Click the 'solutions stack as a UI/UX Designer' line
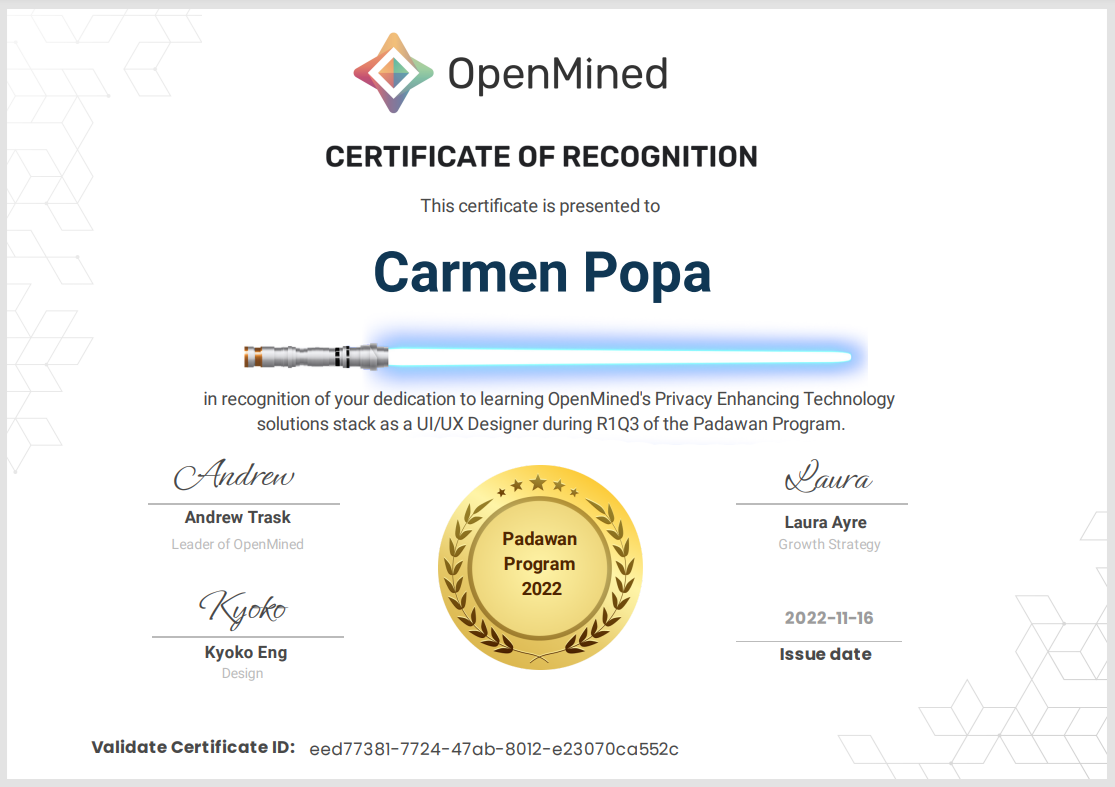Image resolution: width=1115 pixels, height=787 pixels. [x=551, y=424]
